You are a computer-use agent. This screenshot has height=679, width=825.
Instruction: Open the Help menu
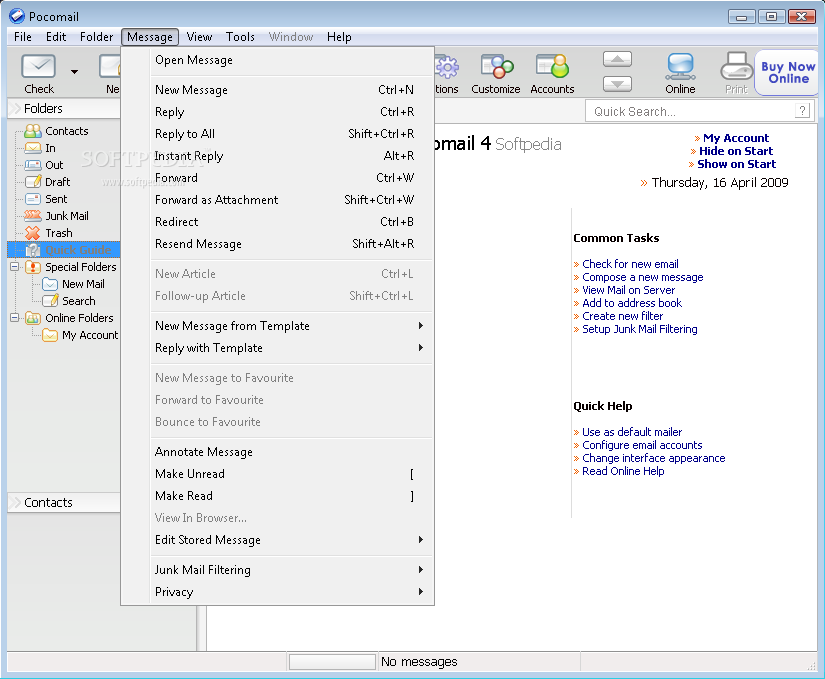pos(339,37)
